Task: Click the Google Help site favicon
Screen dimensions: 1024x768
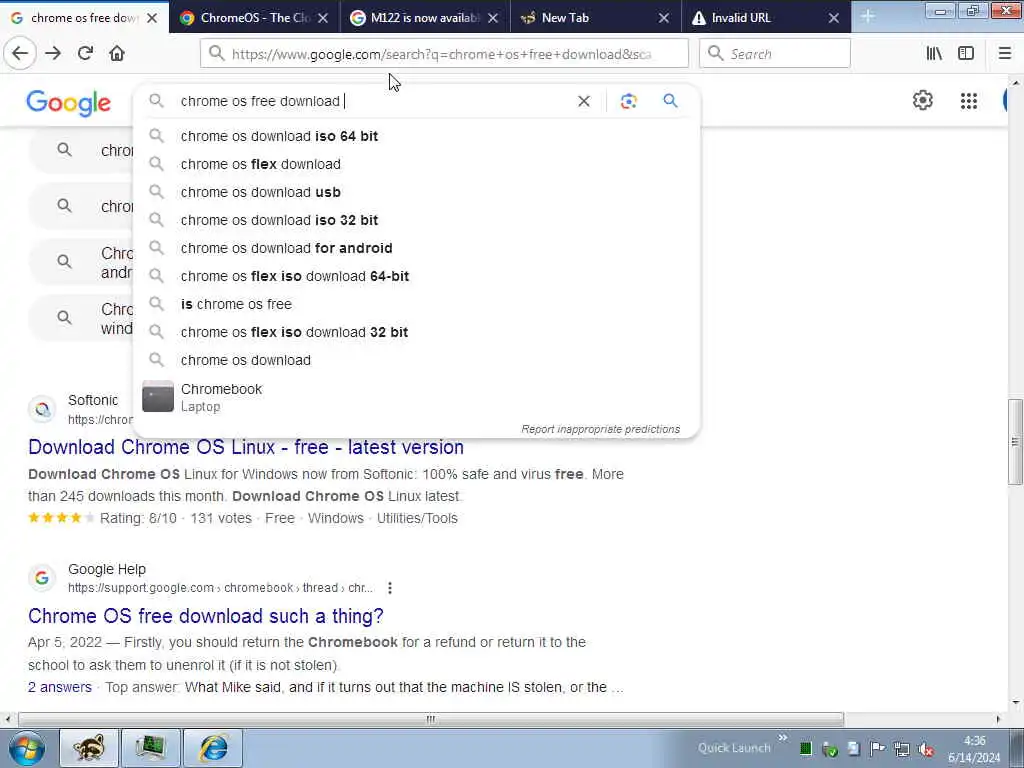Action: (x=42, y=578)
